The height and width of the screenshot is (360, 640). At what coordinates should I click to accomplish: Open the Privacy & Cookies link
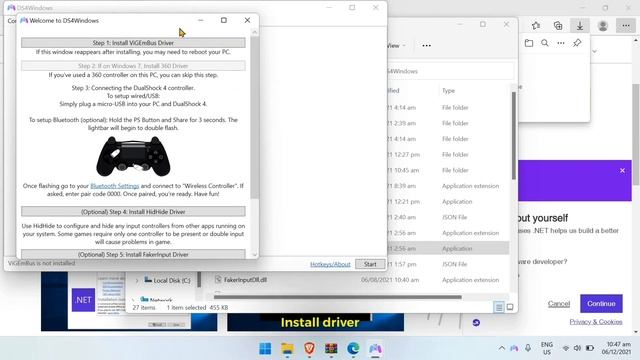pos(596,322)
